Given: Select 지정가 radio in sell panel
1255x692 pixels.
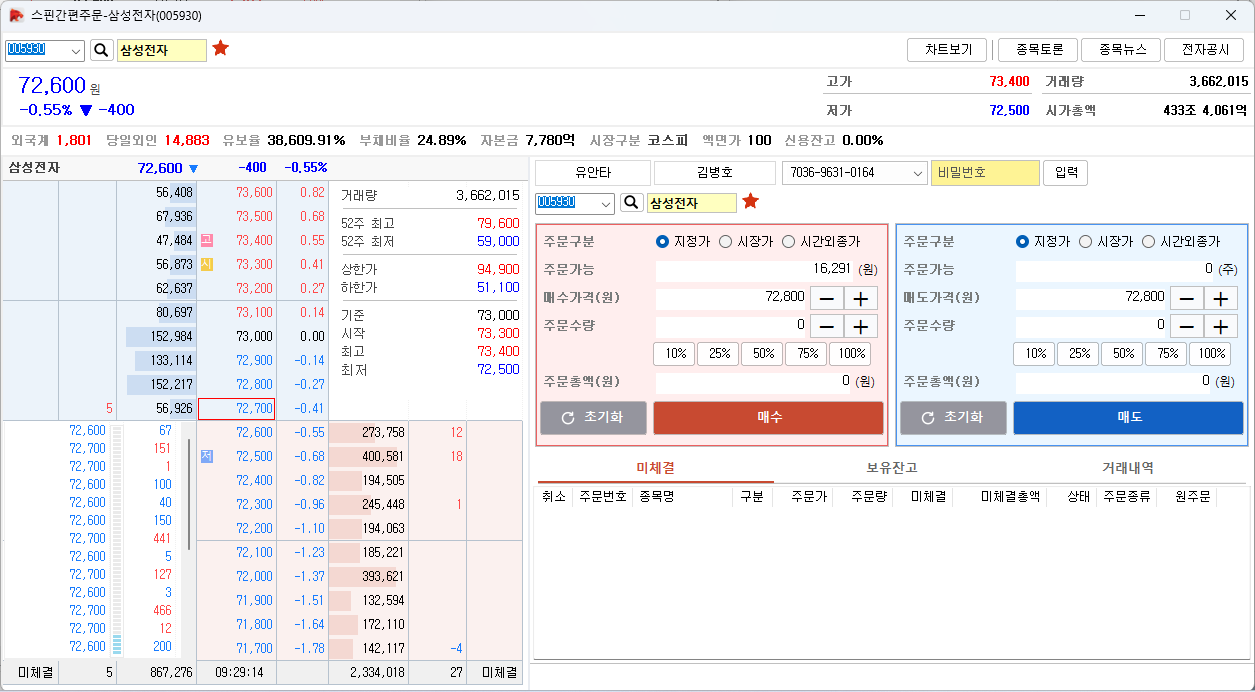Looking at the screenshot, I should 1022,241.
